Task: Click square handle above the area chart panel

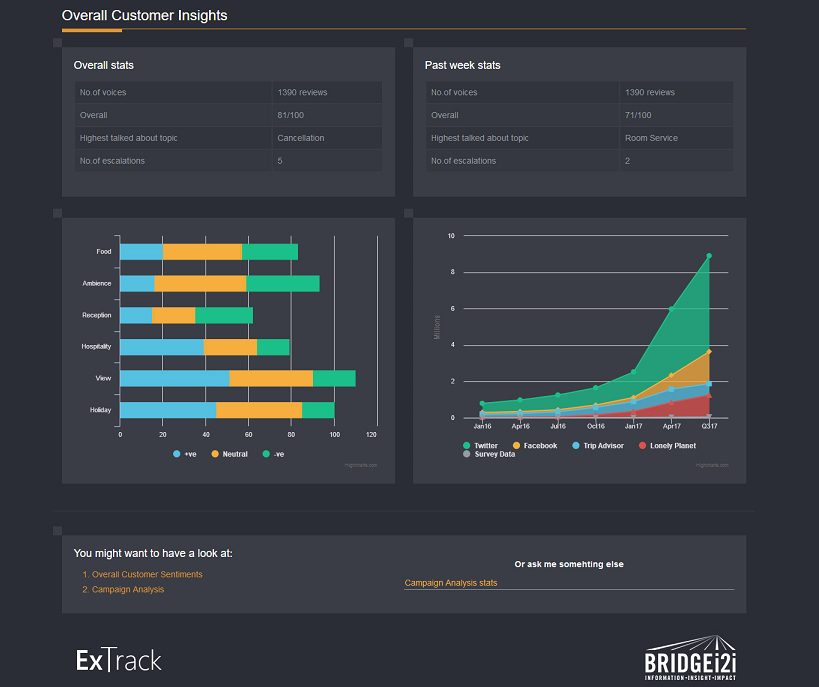Action: tap(408, 212)
